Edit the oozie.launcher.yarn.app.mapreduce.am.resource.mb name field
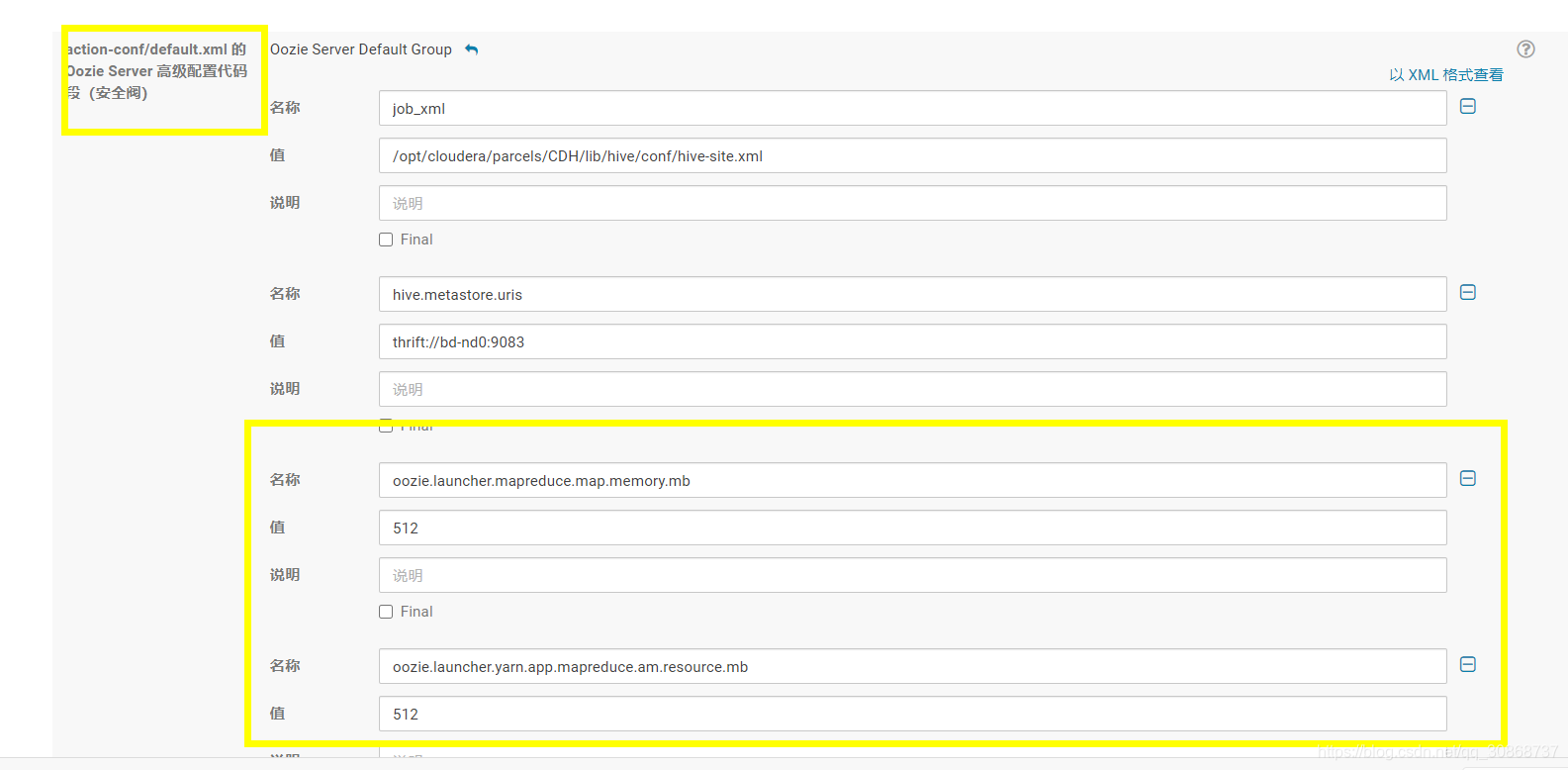The width and height of the screenshot is (1568, 770). tap(912, 666)
